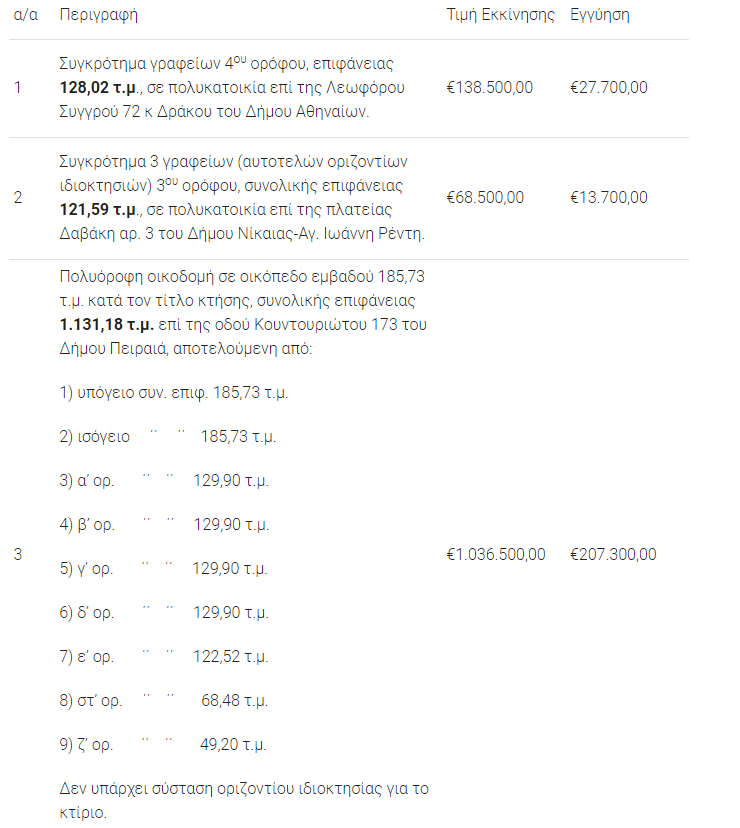This screenshot has height=828, width=740.
Task: Click the Εγγύηση column header
Action: click(600, 16)
